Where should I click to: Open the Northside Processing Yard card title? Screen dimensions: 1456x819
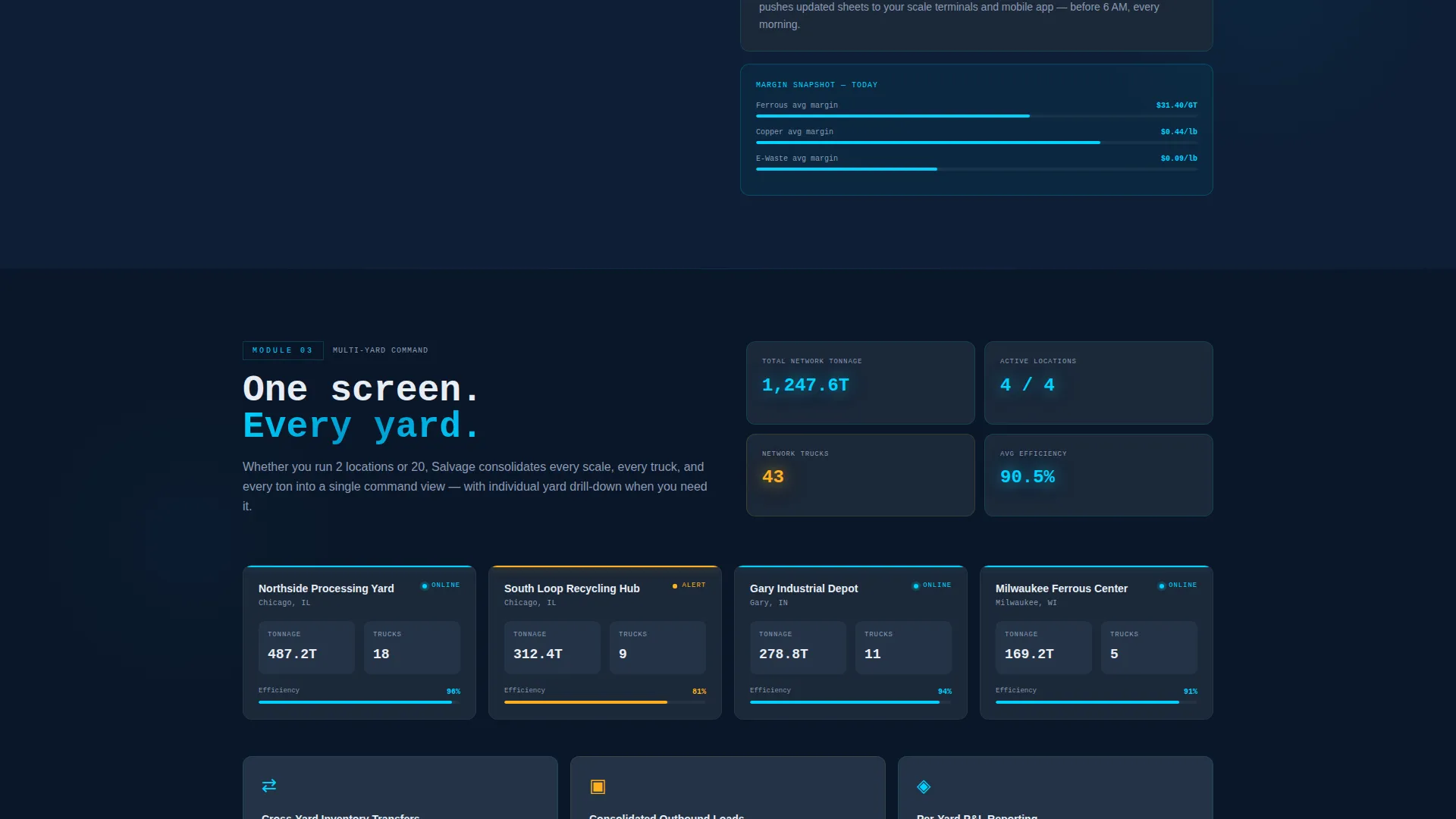click(x=326, y=588)
